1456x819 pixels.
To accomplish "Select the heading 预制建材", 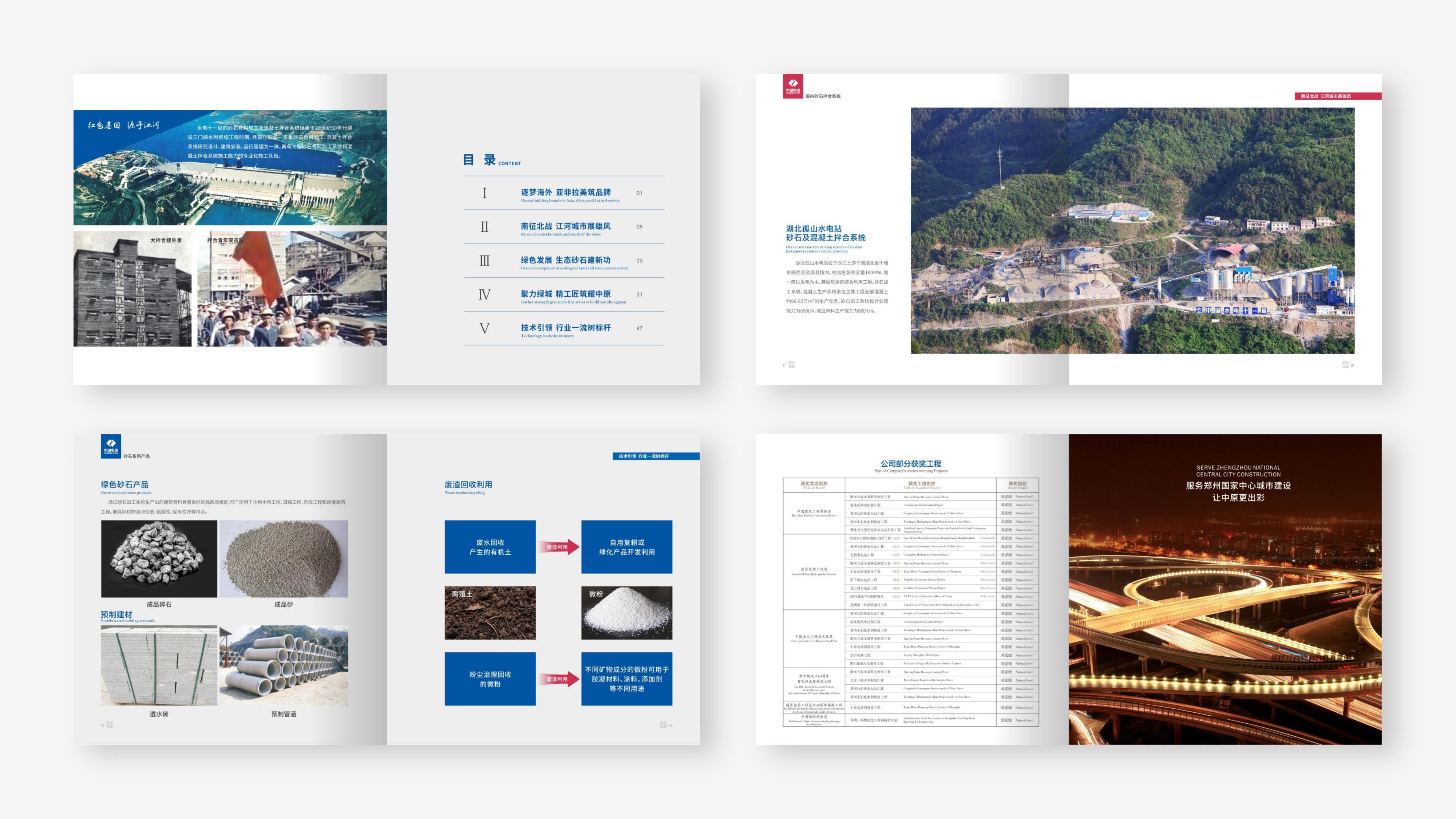I will pos(116,614).
